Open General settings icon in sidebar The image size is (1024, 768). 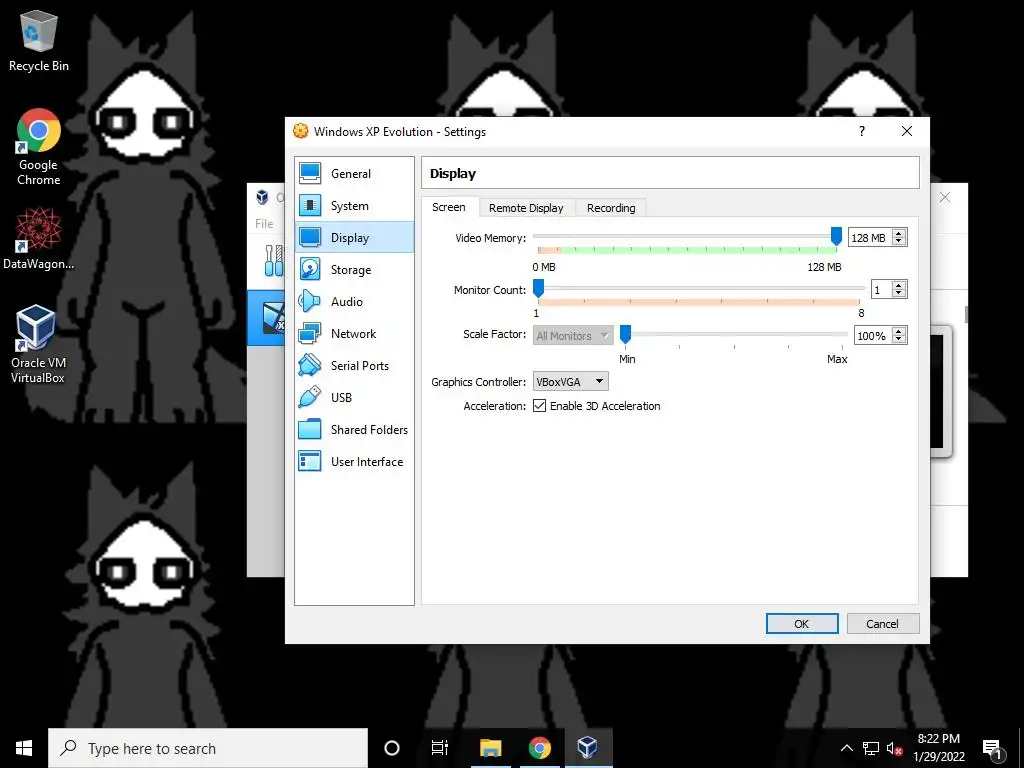tap(310, 173)
